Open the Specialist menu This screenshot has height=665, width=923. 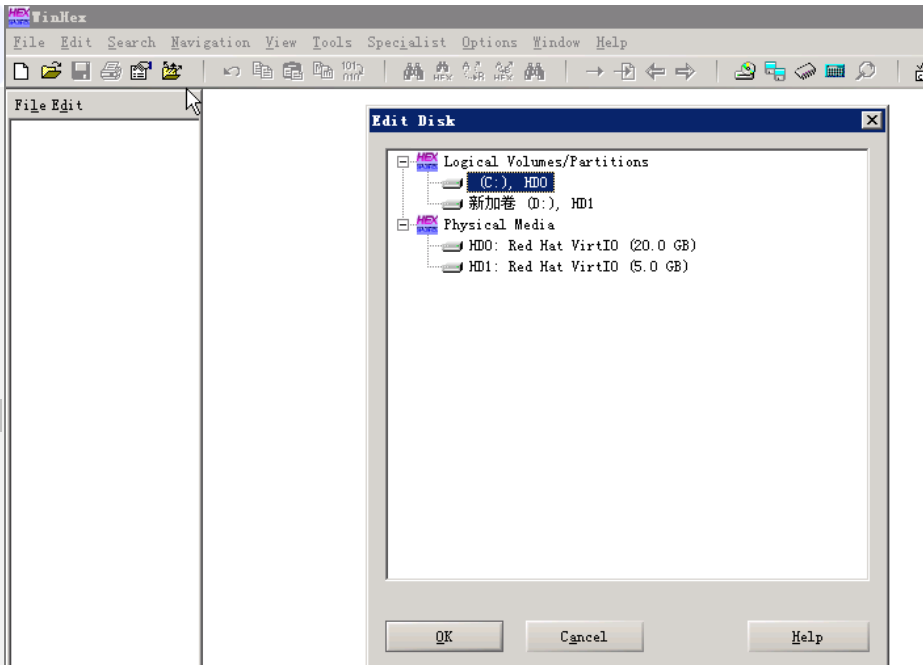407,42
